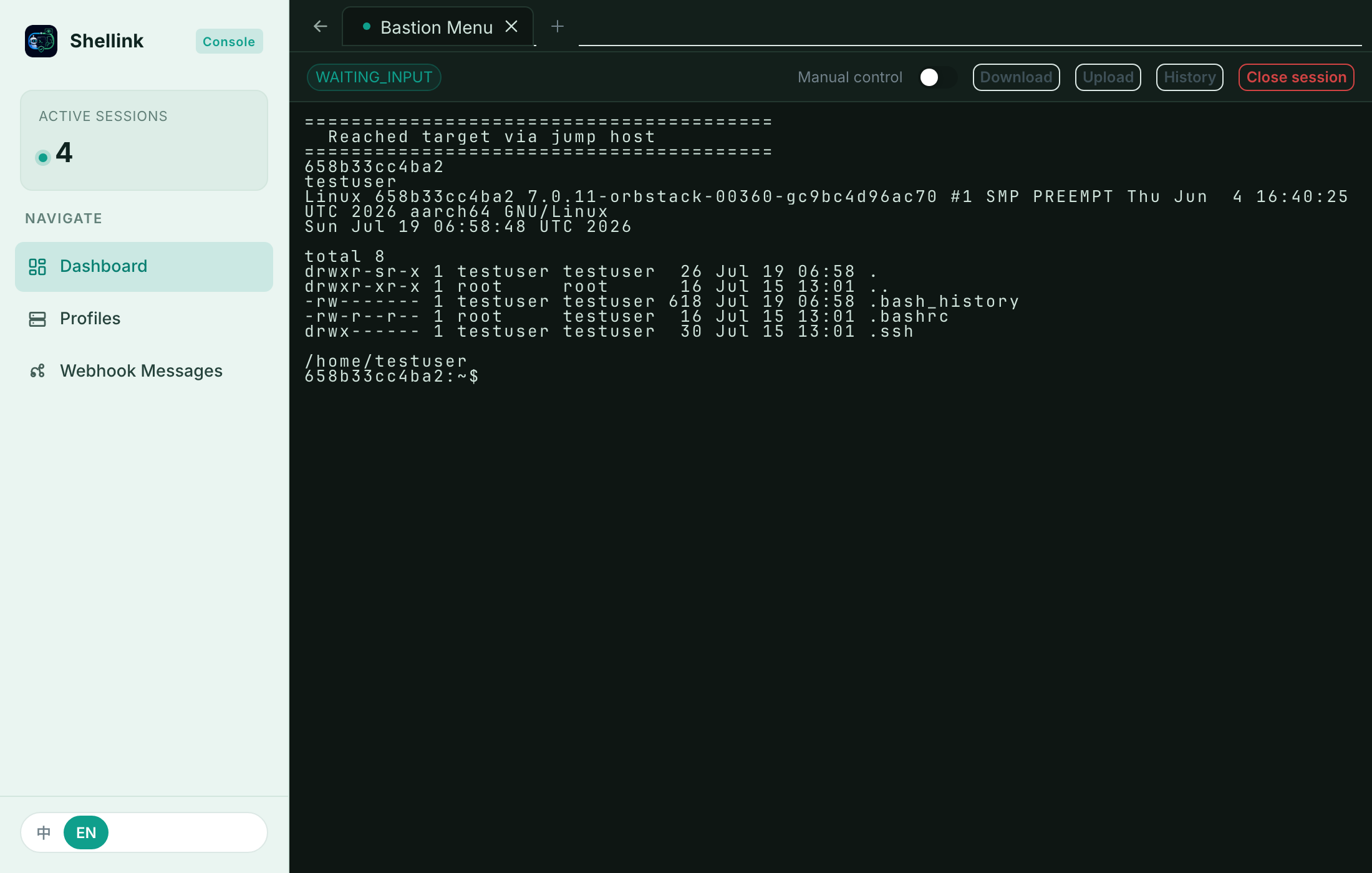1372x873 pixels.
Task: Click the Dashboard grid icon
Action: pyautogui.click(x=37, y=267)
